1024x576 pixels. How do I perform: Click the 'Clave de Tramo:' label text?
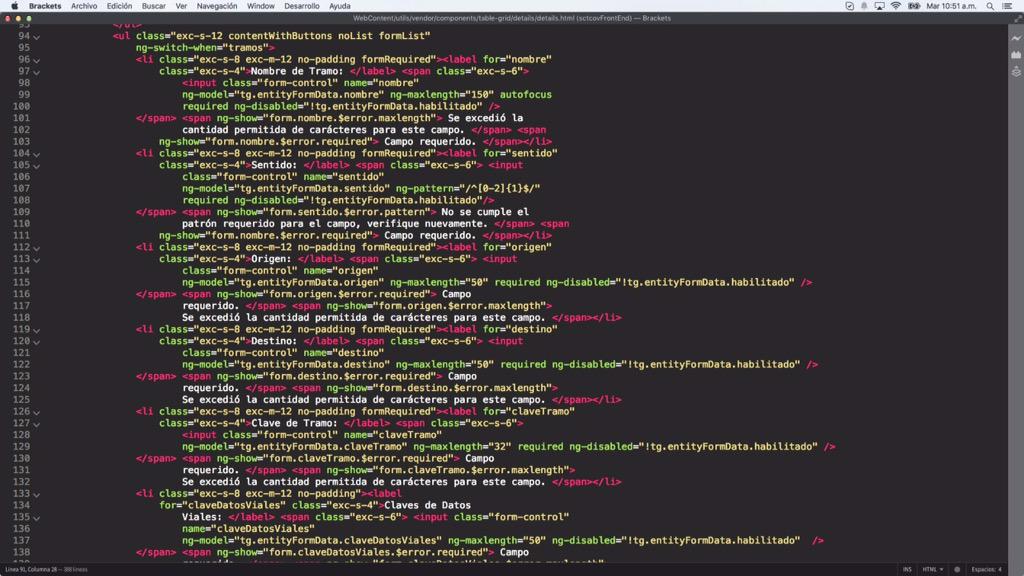click(295, 423)
